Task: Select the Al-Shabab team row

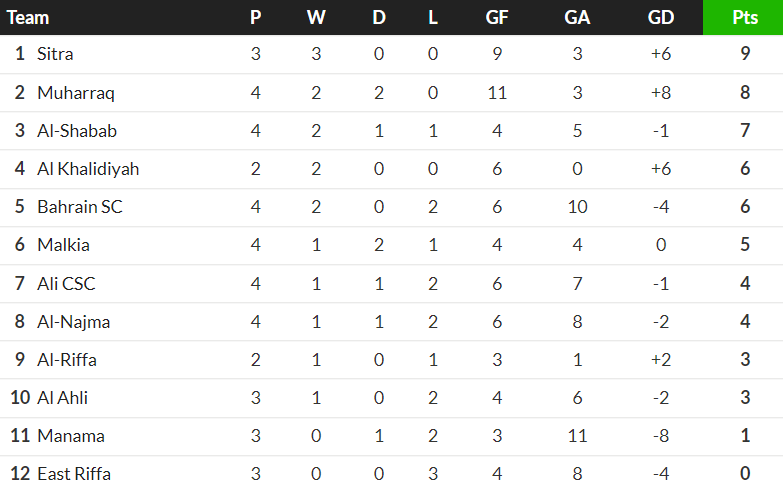Action: tap(77, 131)
